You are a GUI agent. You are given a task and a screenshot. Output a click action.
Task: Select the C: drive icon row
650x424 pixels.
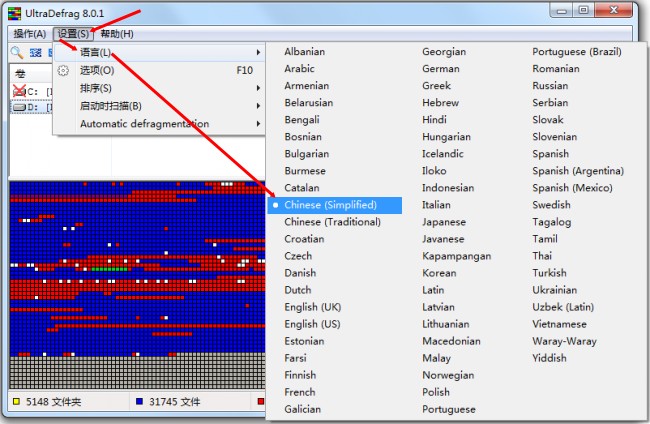pyautogui.click(x=32, y=91)
